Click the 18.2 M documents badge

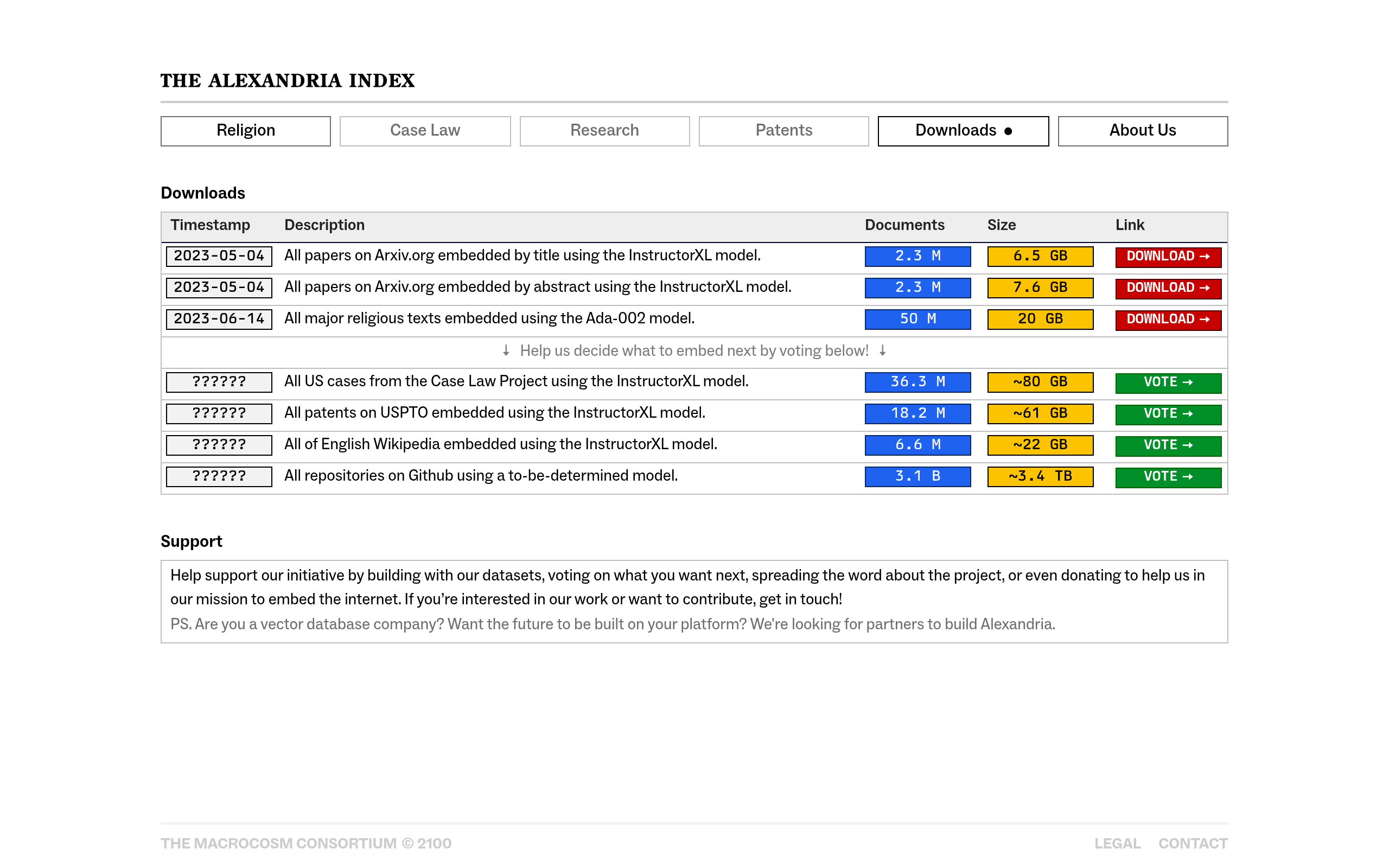pos(918,414)
